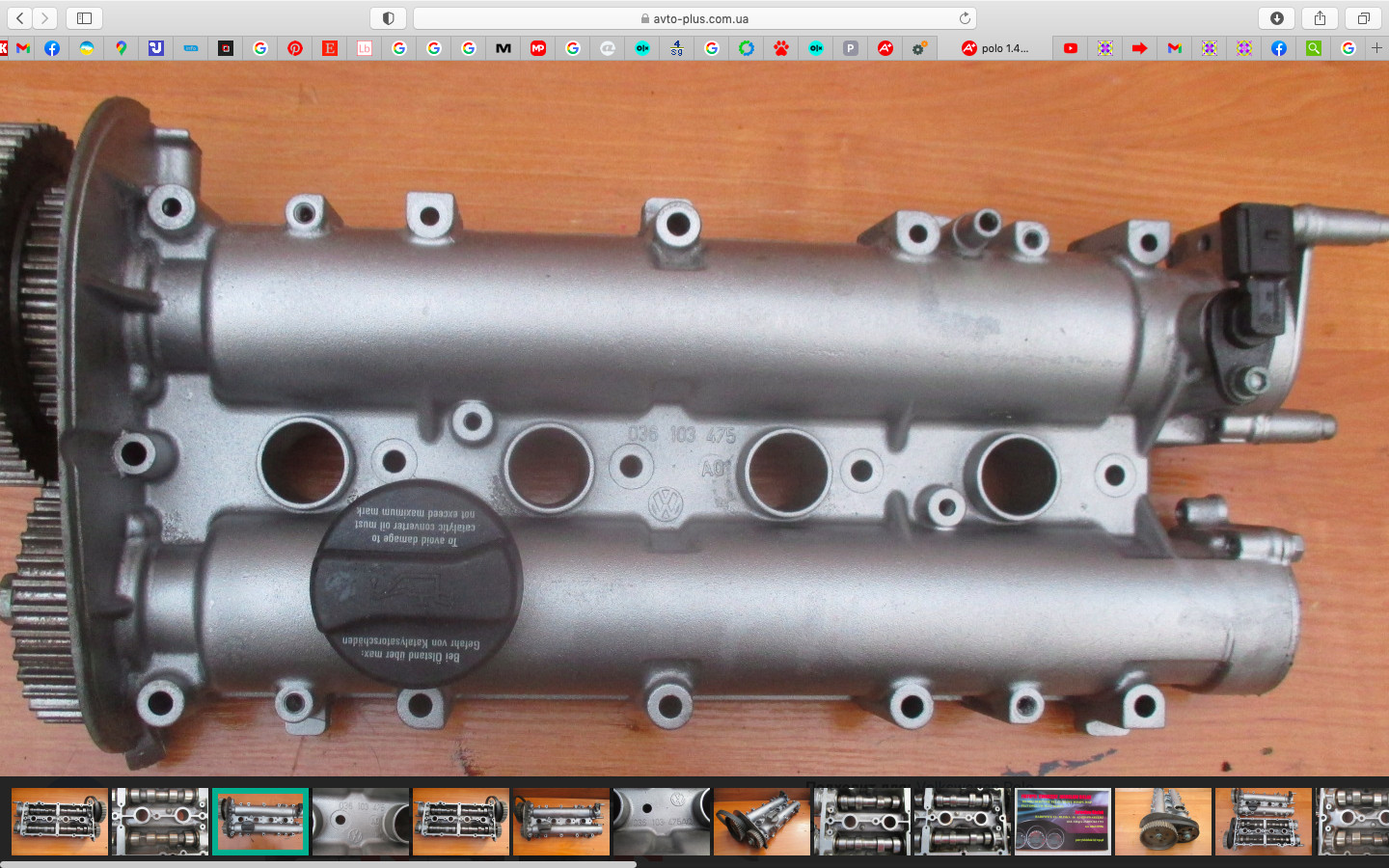Toggle the Safari sidebar

[84, 18]
